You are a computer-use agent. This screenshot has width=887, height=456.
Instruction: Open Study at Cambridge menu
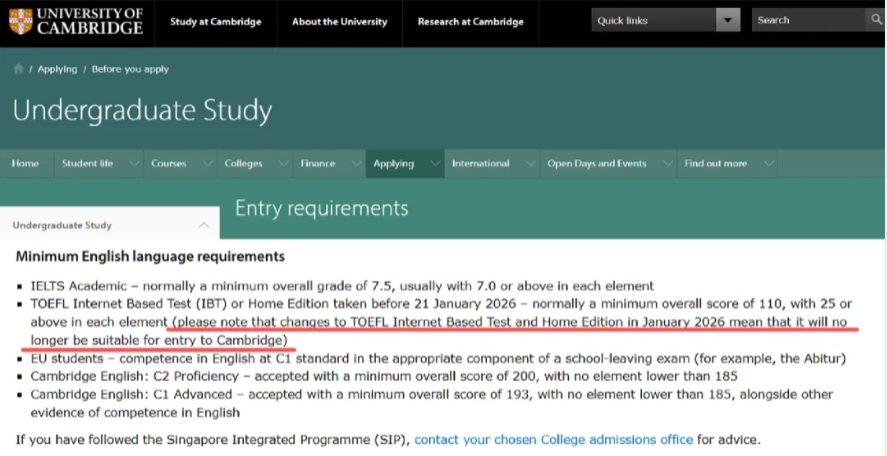(x=215, y=21)
